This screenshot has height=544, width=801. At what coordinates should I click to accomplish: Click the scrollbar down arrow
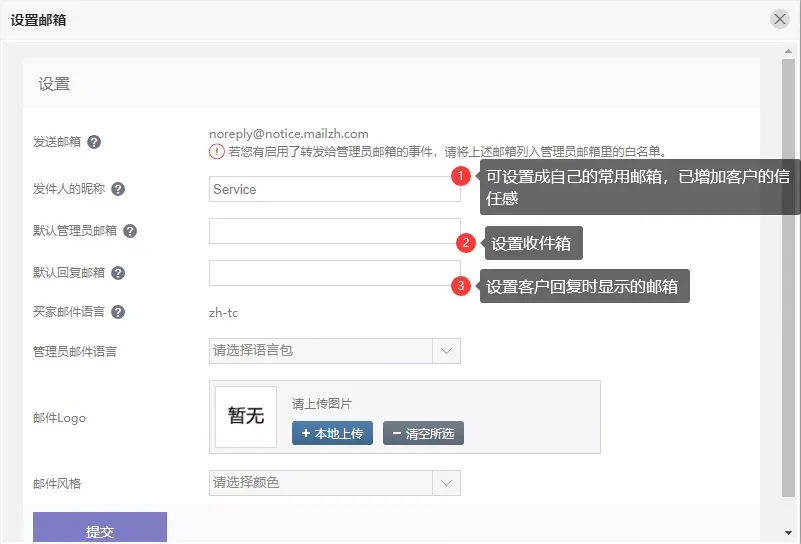(788, 533)
